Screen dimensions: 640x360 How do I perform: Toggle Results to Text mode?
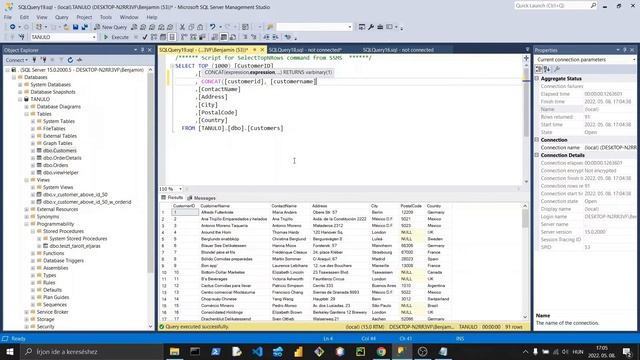(x=215, y=37)
